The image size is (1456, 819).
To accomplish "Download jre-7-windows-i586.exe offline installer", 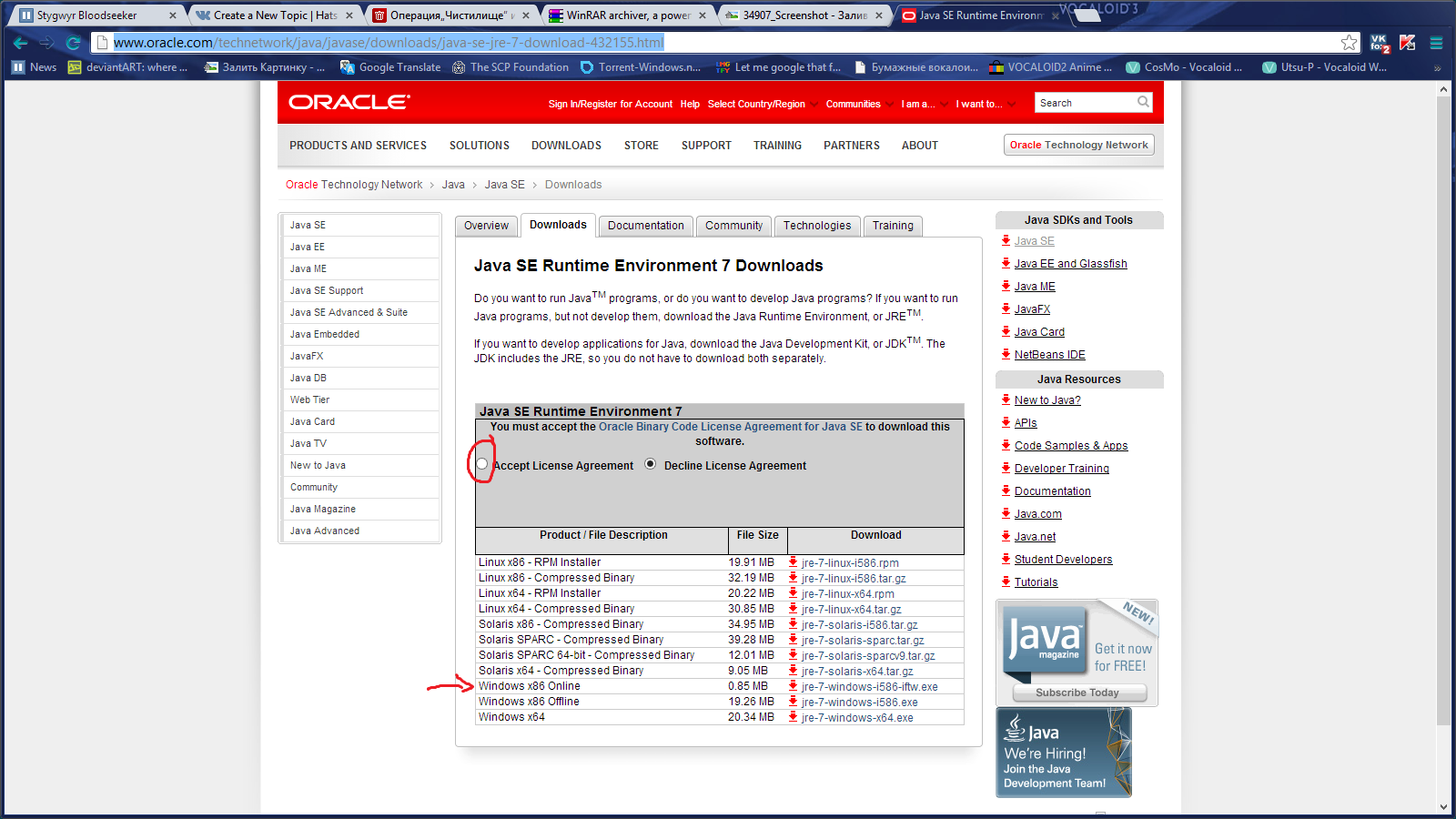I will [859, 703].
